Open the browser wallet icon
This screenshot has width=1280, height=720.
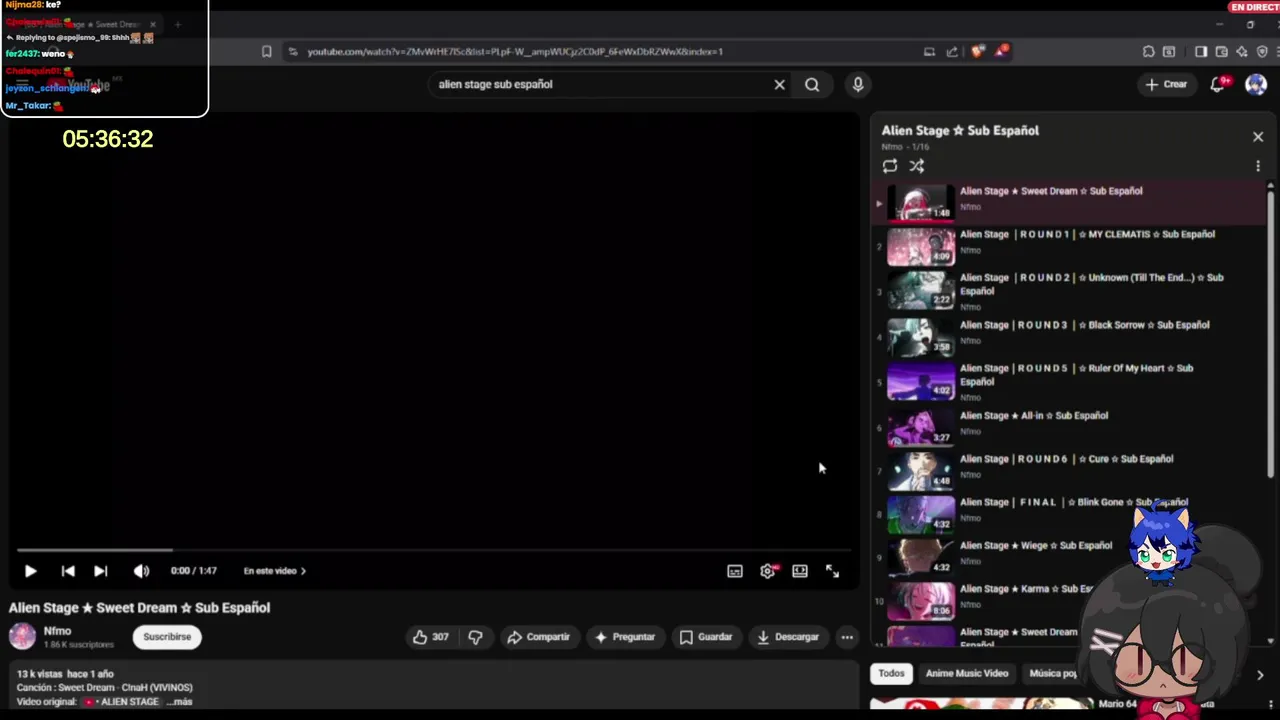pyautogui.click(x=1222, y=52)
